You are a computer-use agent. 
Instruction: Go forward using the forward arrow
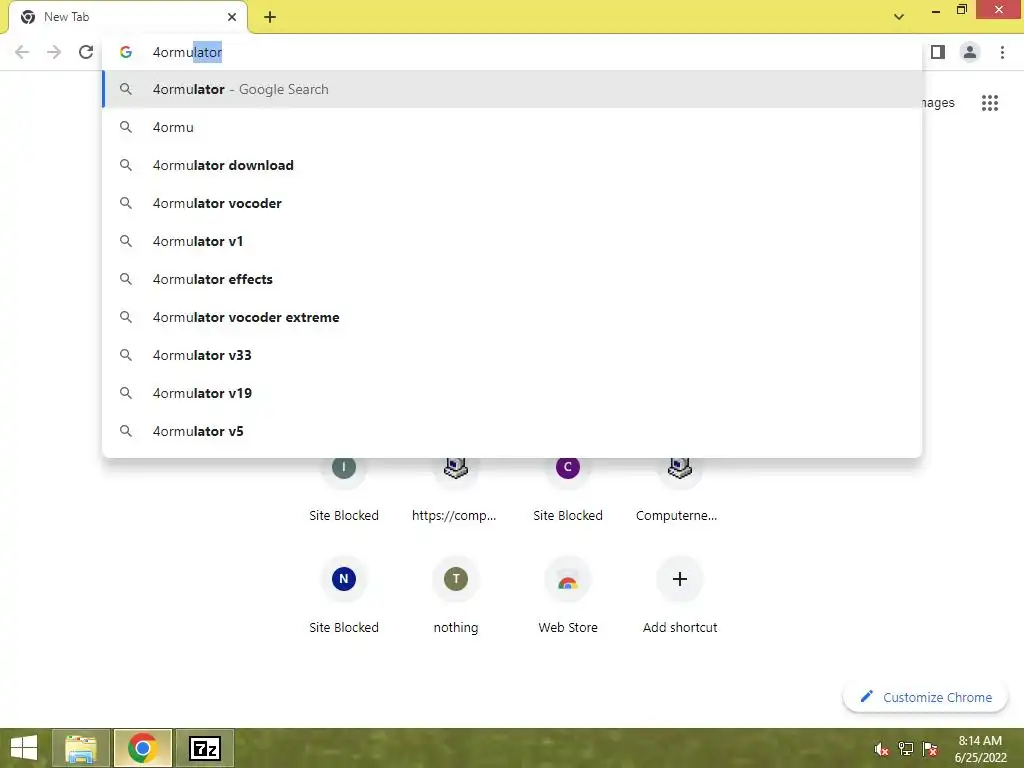pyautogui.click(x=54, y=52)
